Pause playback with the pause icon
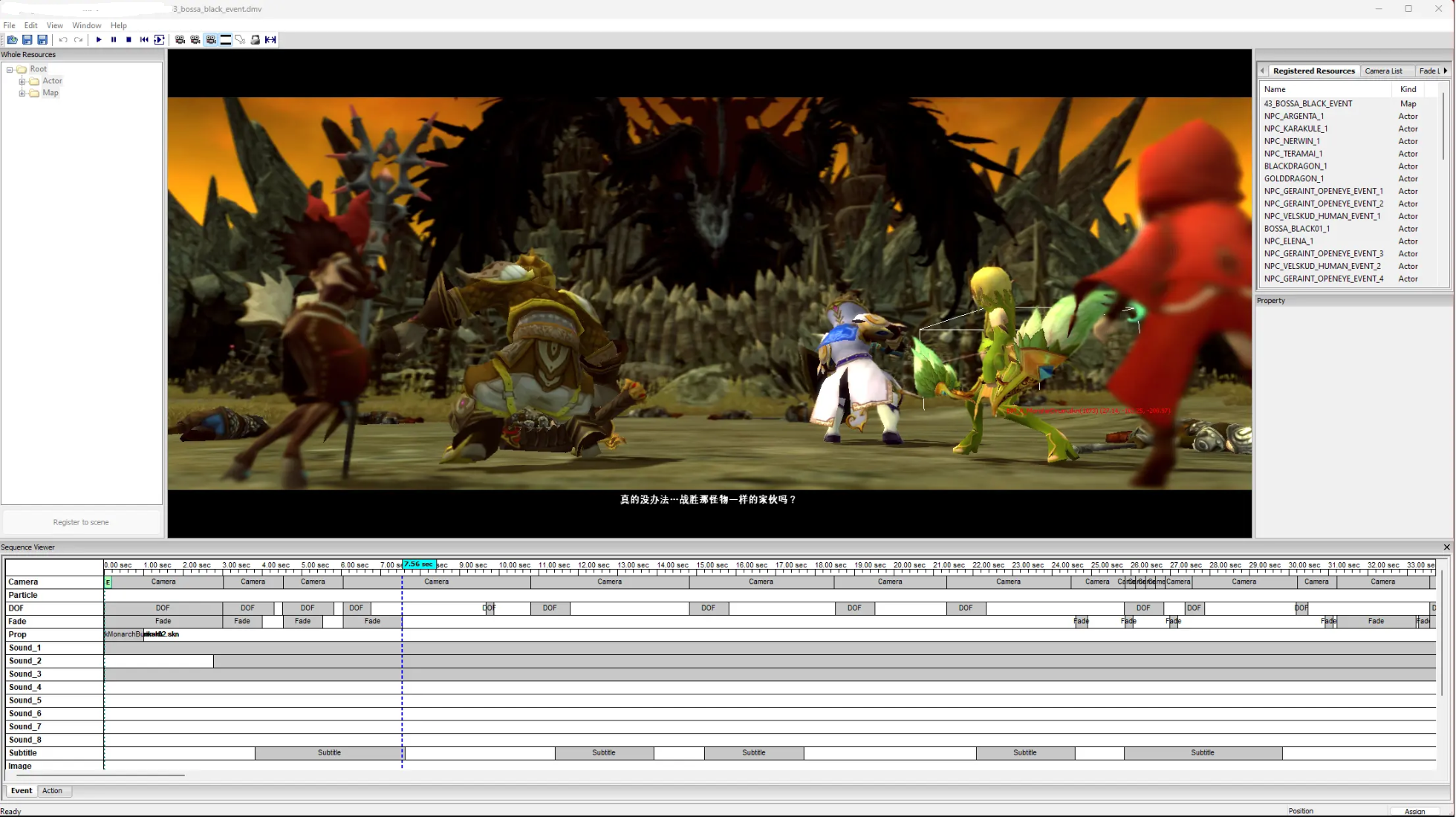Image resolution: width=1456 pixels, height=817 pixels. 114,39
